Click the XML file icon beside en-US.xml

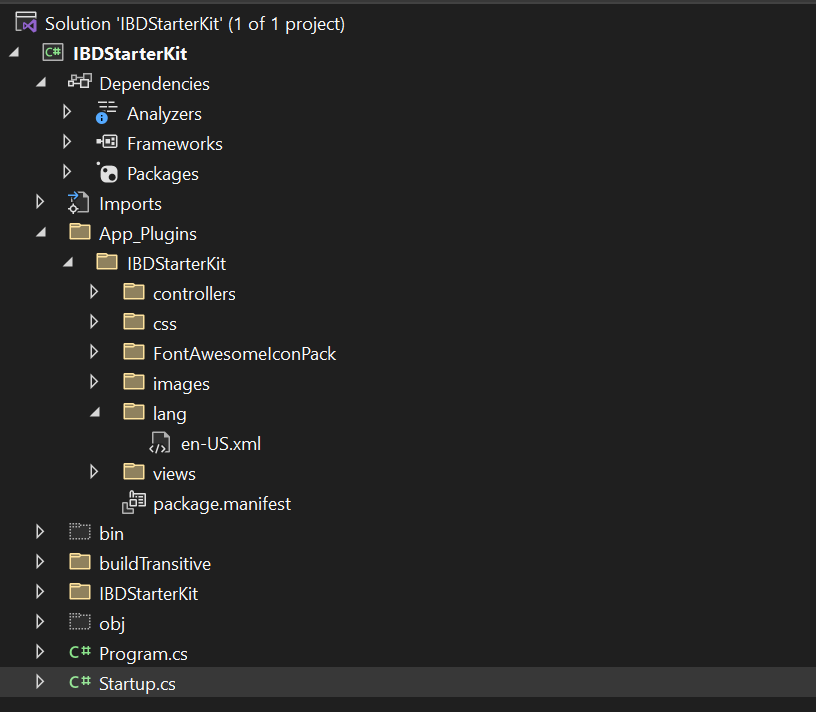coord(161,443)
